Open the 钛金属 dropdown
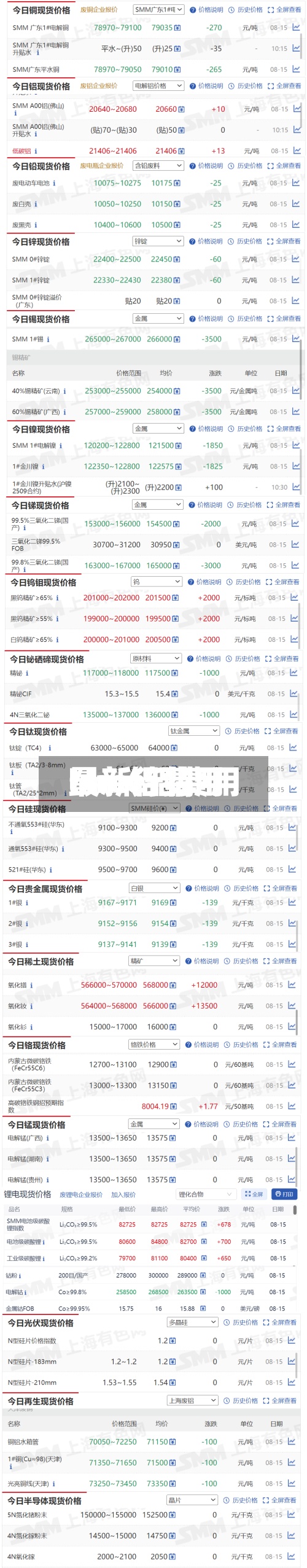This screenshot has height=1568, width=307. tap(194, 731)
